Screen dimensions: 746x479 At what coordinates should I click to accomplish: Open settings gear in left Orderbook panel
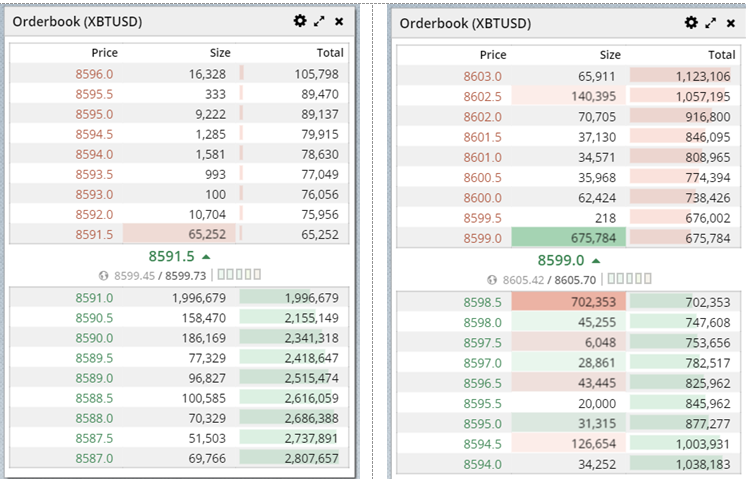(300, 21)
